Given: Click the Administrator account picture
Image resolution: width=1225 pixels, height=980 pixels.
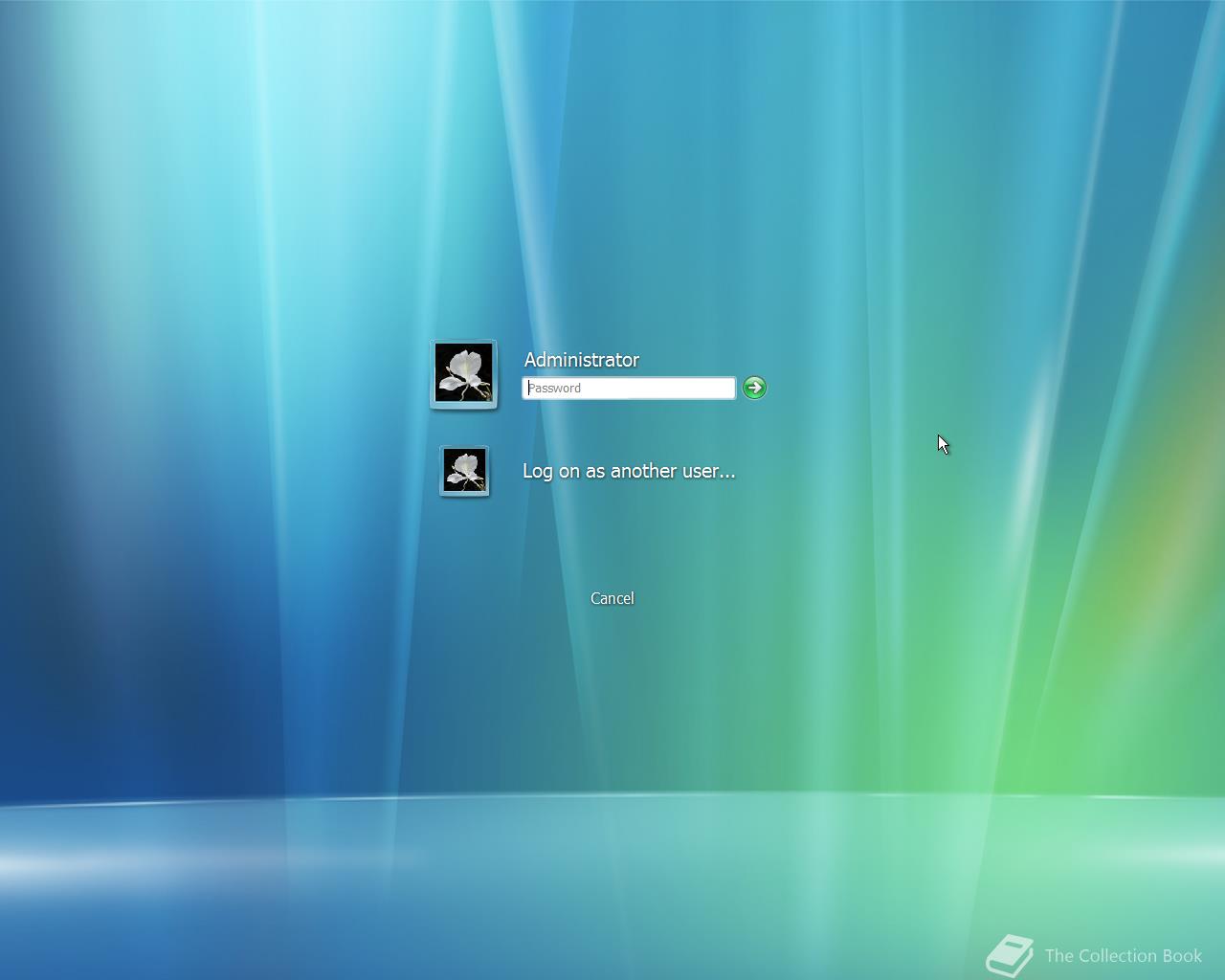Looking at the screenshot, I should click(x=464, y=374).
